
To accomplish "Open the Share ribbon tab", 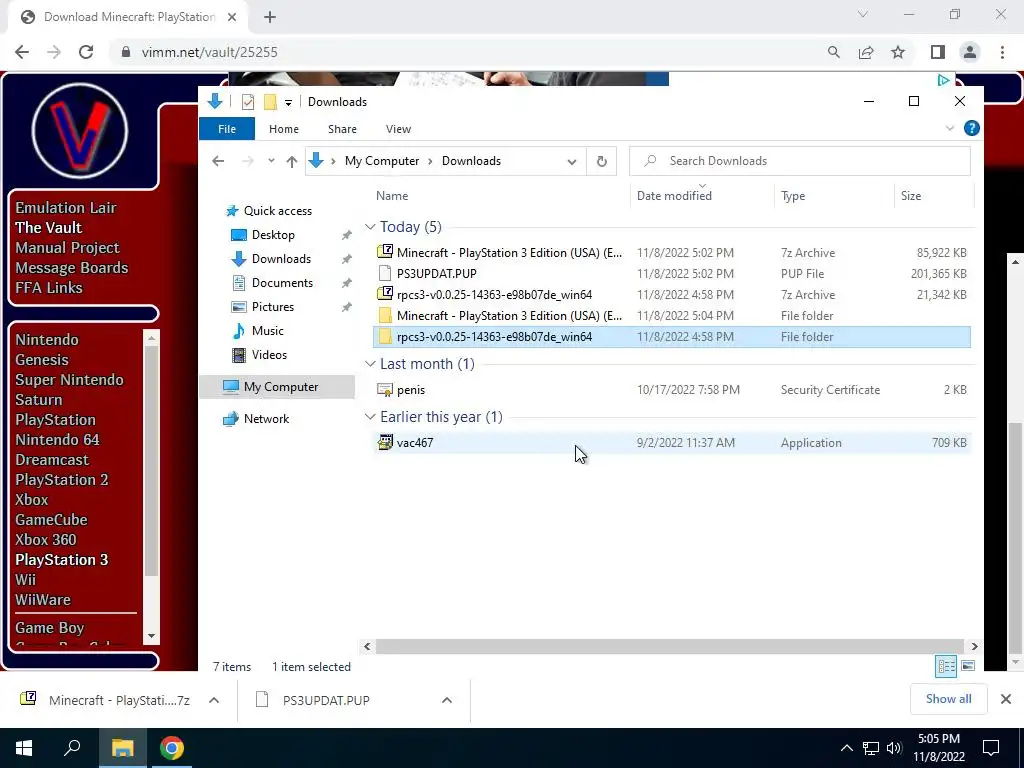I will coord(342,129).
